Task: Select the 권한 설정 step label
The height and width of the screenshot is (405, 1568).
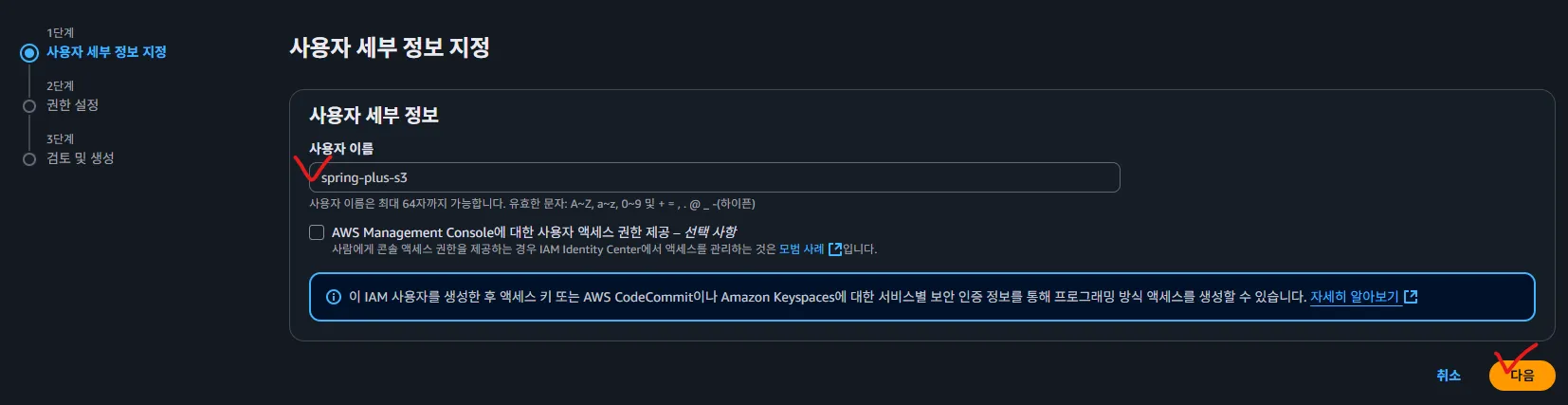Action: click(72, 105)
